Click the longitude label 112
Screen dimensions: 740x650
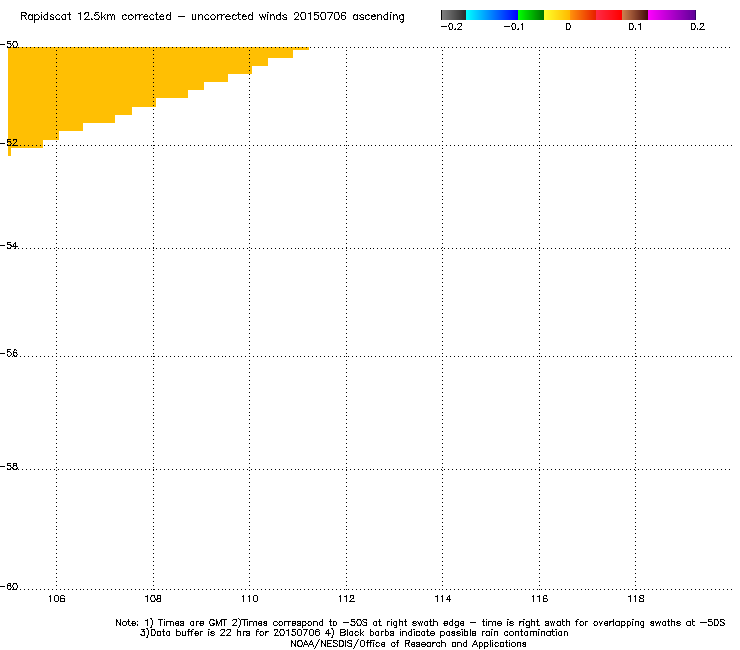tap(346, 599)
